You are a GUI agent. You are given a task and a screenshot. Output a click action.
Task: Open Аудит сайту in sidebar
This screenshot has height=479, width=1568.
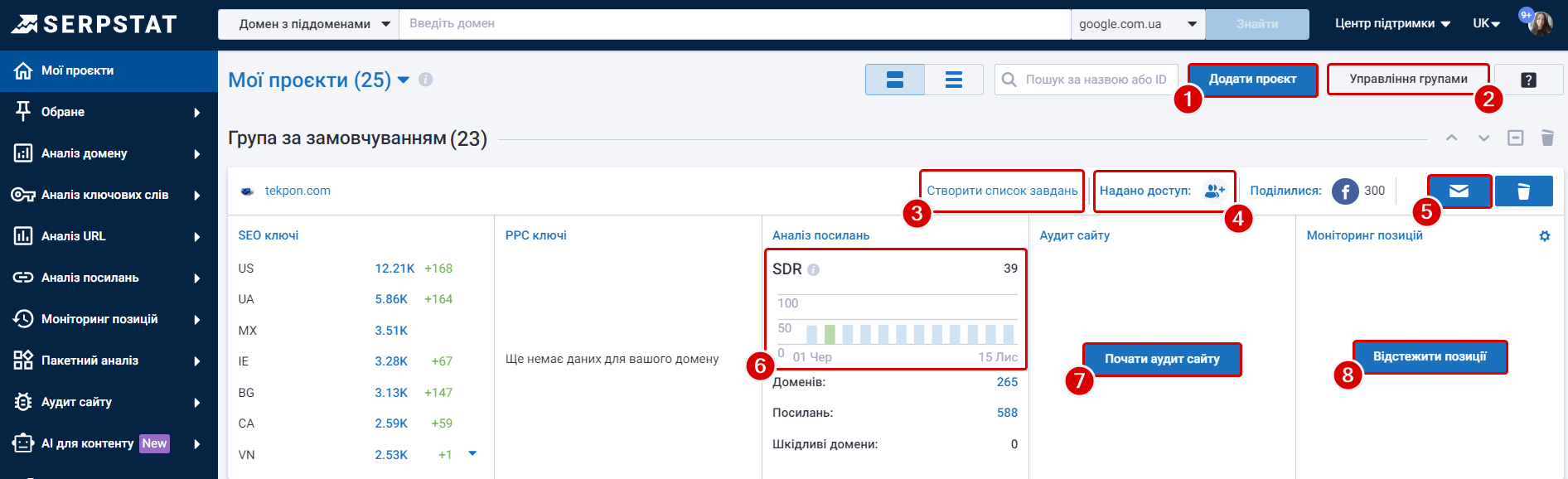[109, 402]
